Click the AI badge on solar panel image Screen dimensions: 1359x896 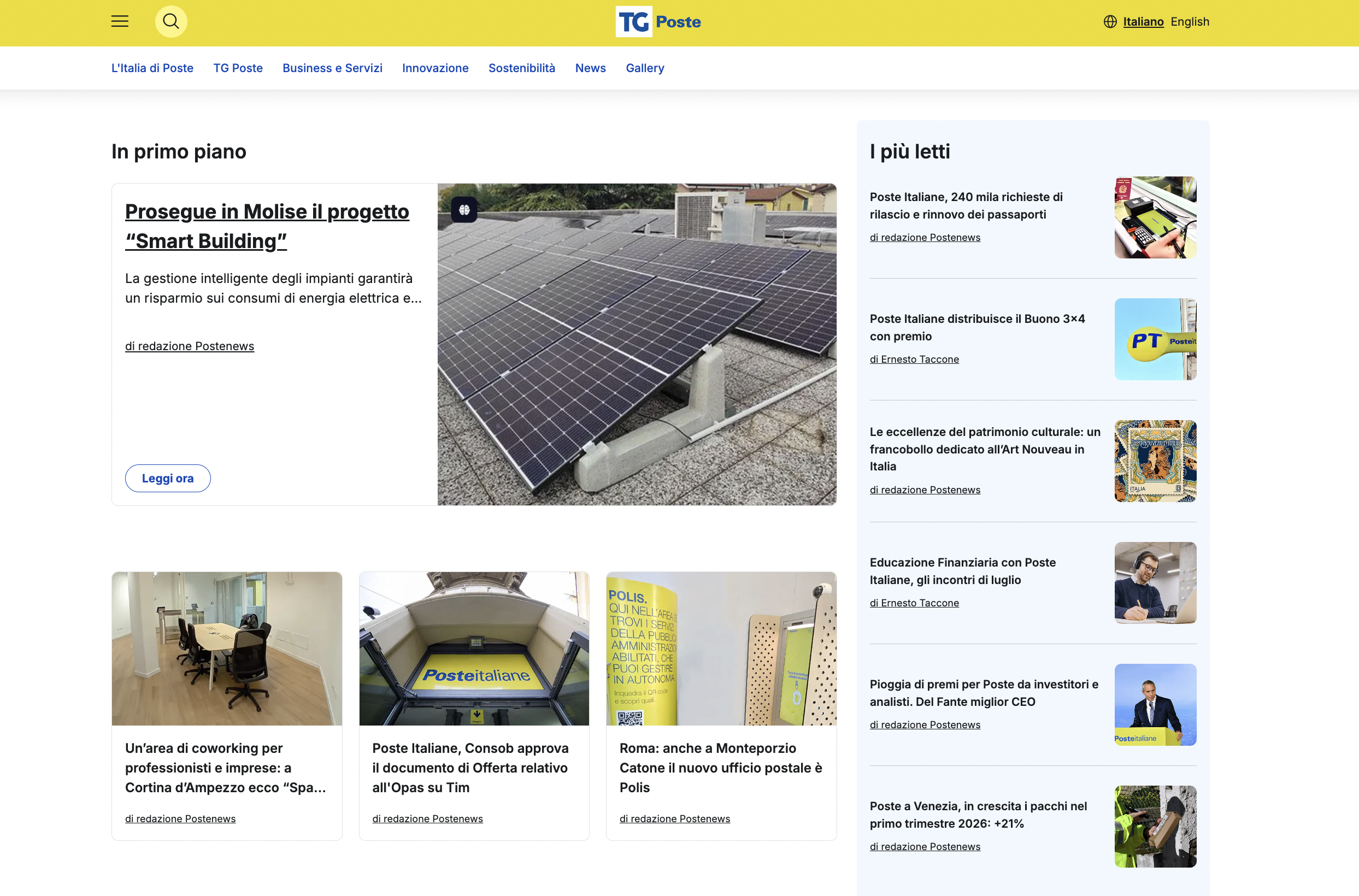coord(464,210)
